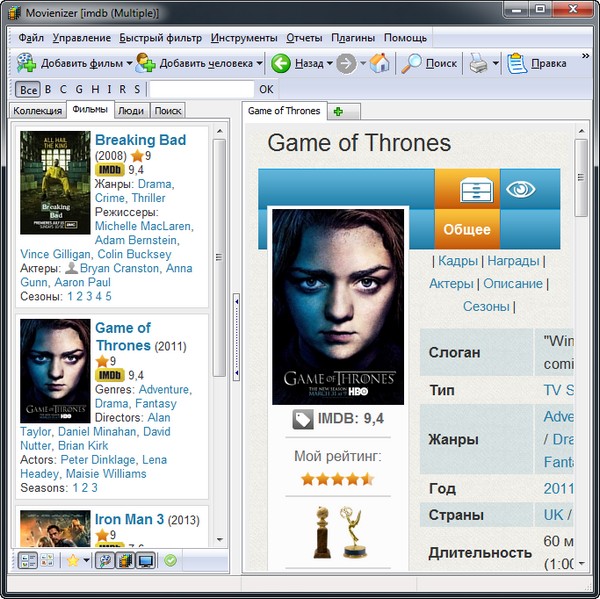600x599 pixels.
Task: Click the green checkmark icon in bottom toolbar
Action: tap(170, 560)
